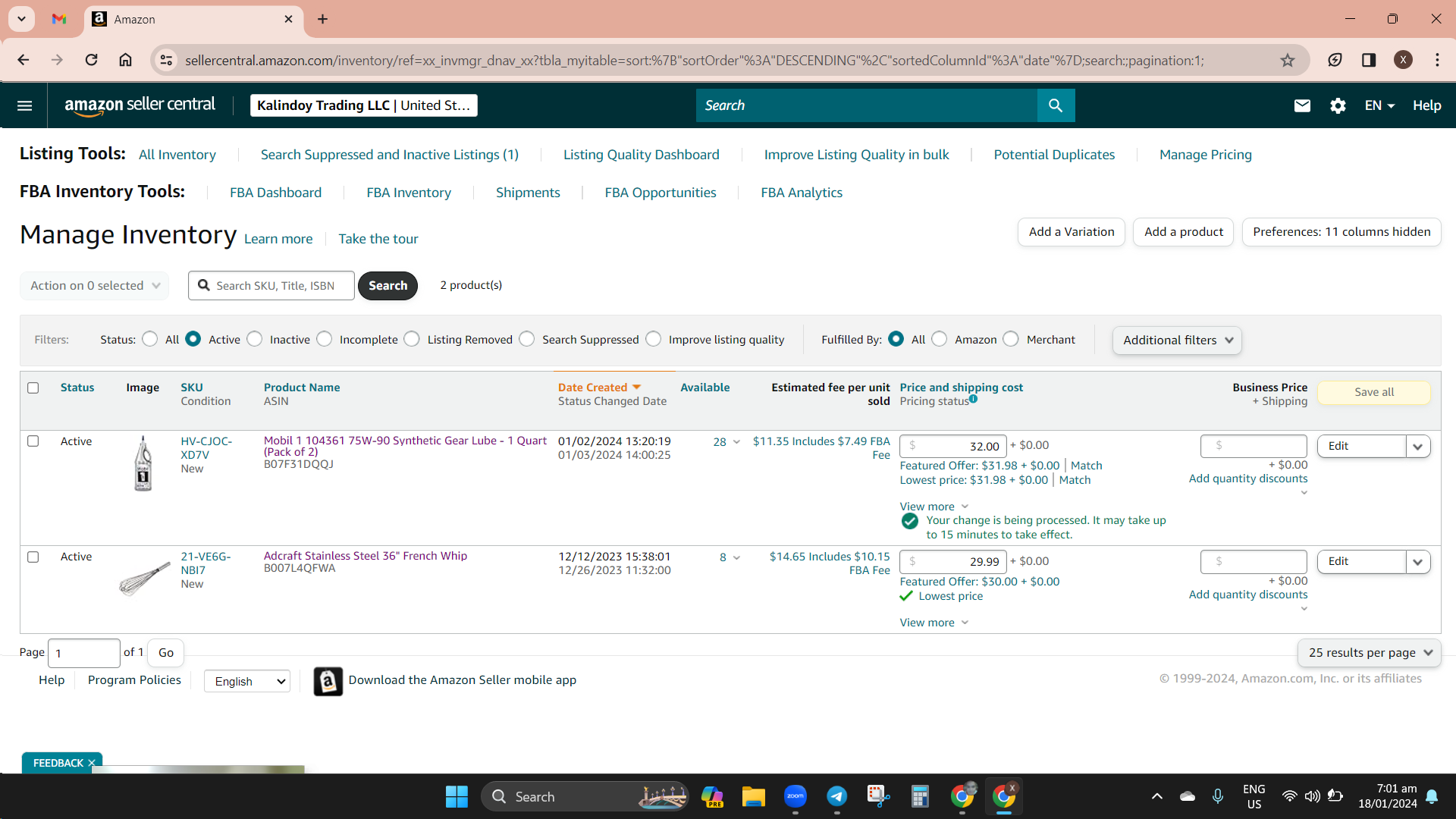Select the Inactive status radio filter
Image resolution: width=1456 pixels, height=819 pixels.
pyautogui.click(x=255, y=339)
